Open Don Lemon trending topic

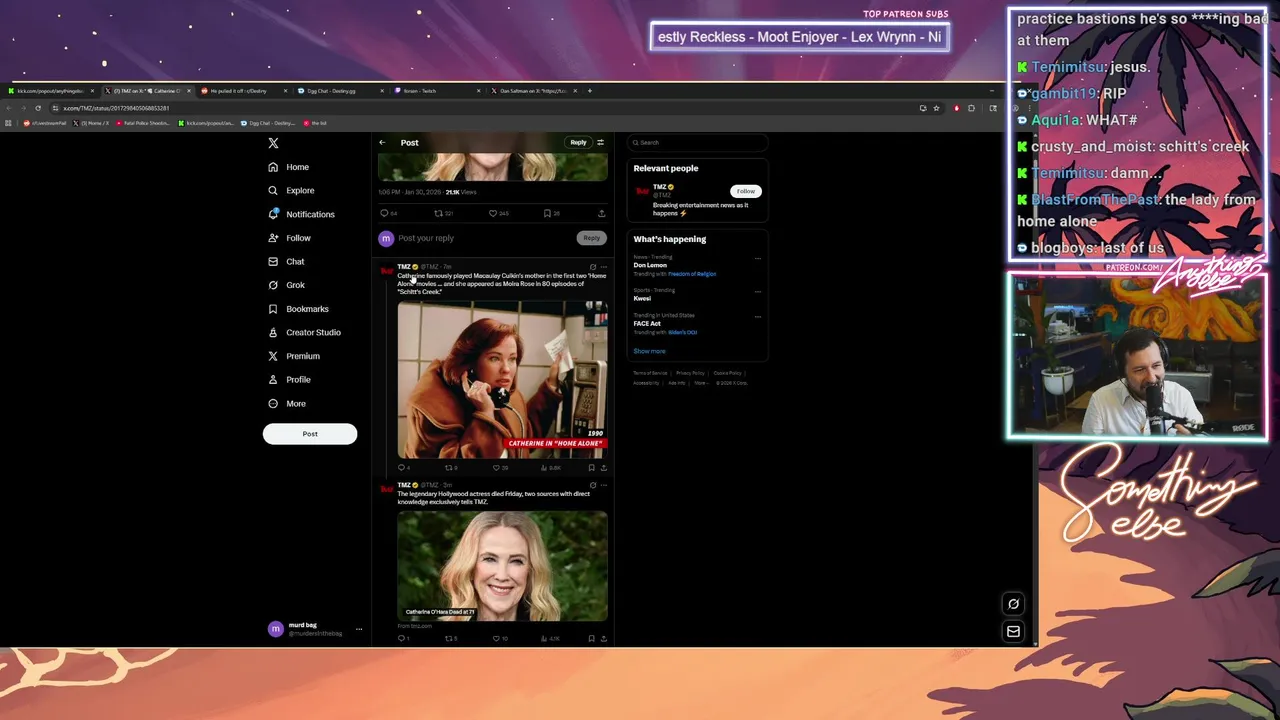pos(650,265)
